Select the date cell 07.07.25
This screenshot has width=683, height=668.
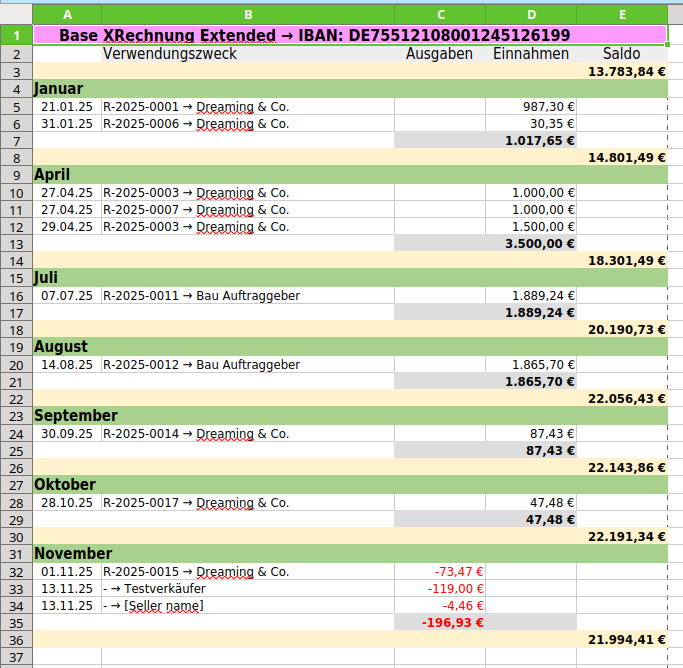coord(67,296)
